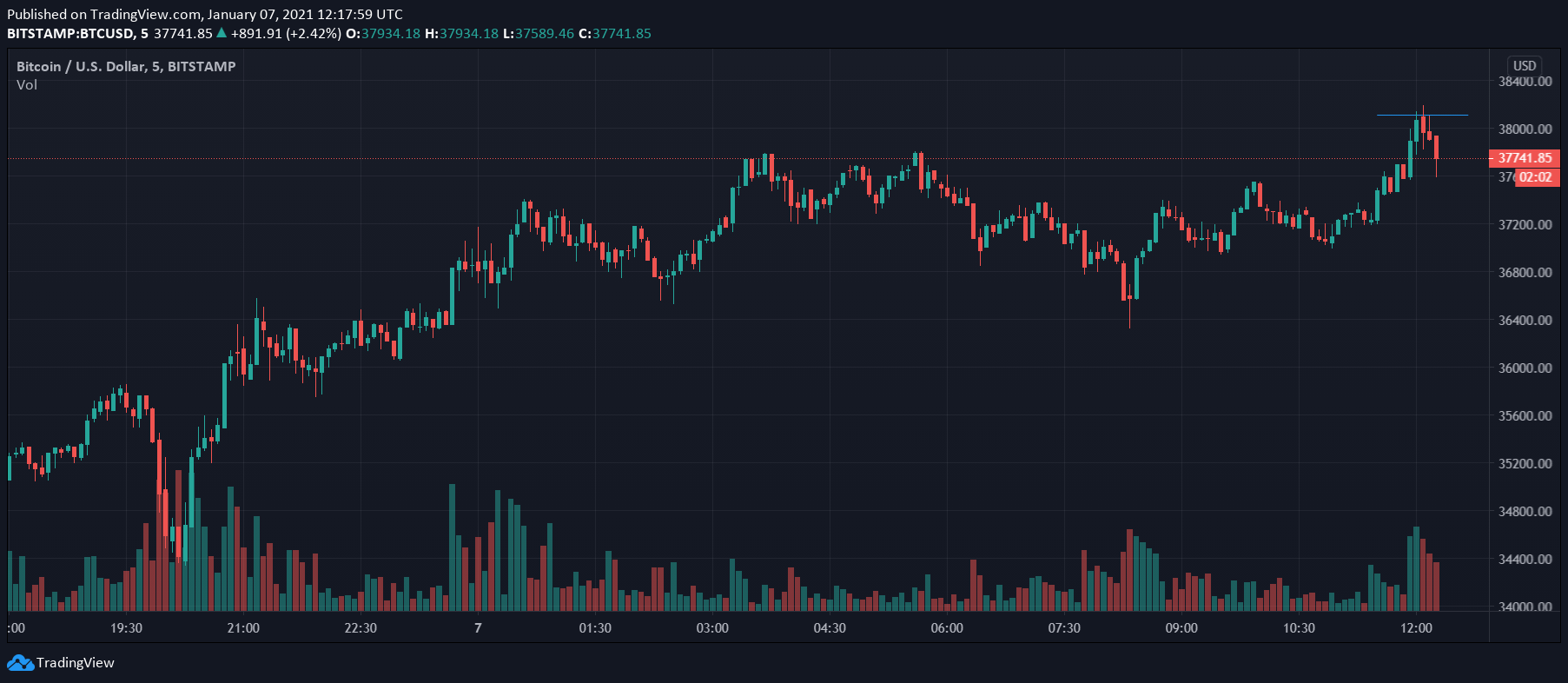Click the 01:30 time axis label
Screen dimensions: 1568x683
[x=595, y=628]
